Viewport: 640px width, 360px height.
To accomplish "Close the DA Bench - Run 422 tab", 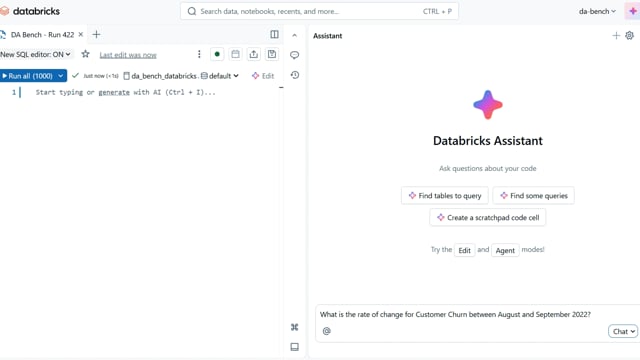I will click(81, 35).
